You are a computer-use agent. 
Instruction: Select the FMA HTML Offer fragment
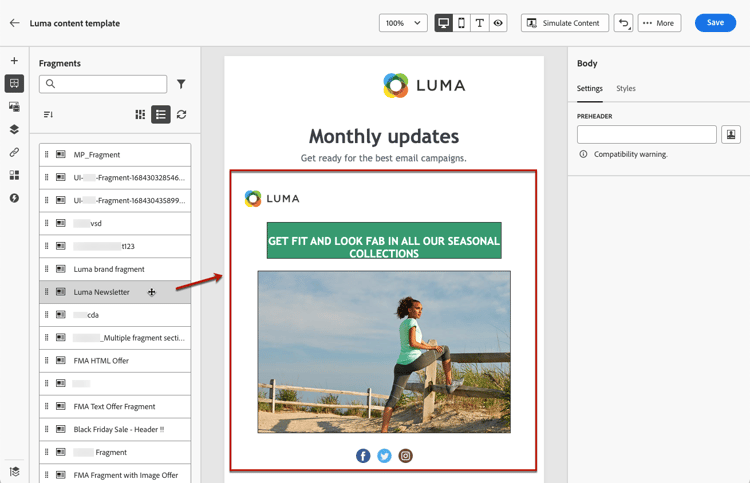pyautogui.click(x=115, y=361)
